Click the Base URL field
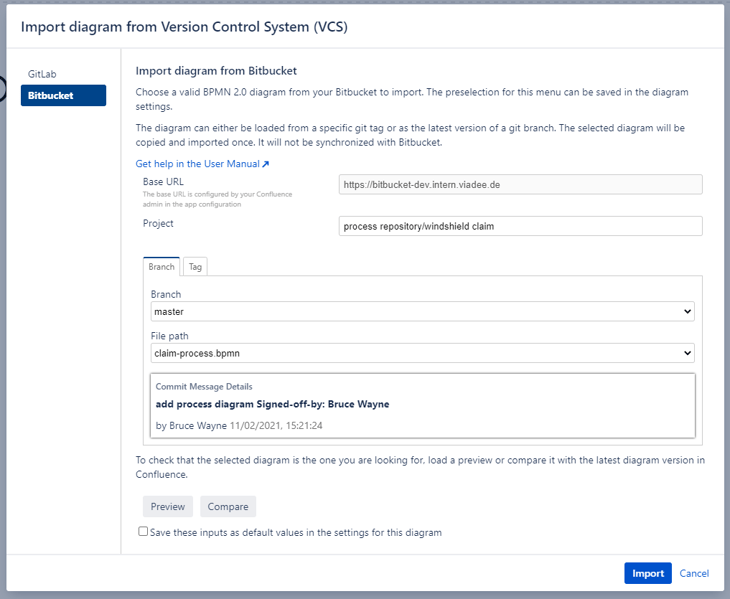 520,185
